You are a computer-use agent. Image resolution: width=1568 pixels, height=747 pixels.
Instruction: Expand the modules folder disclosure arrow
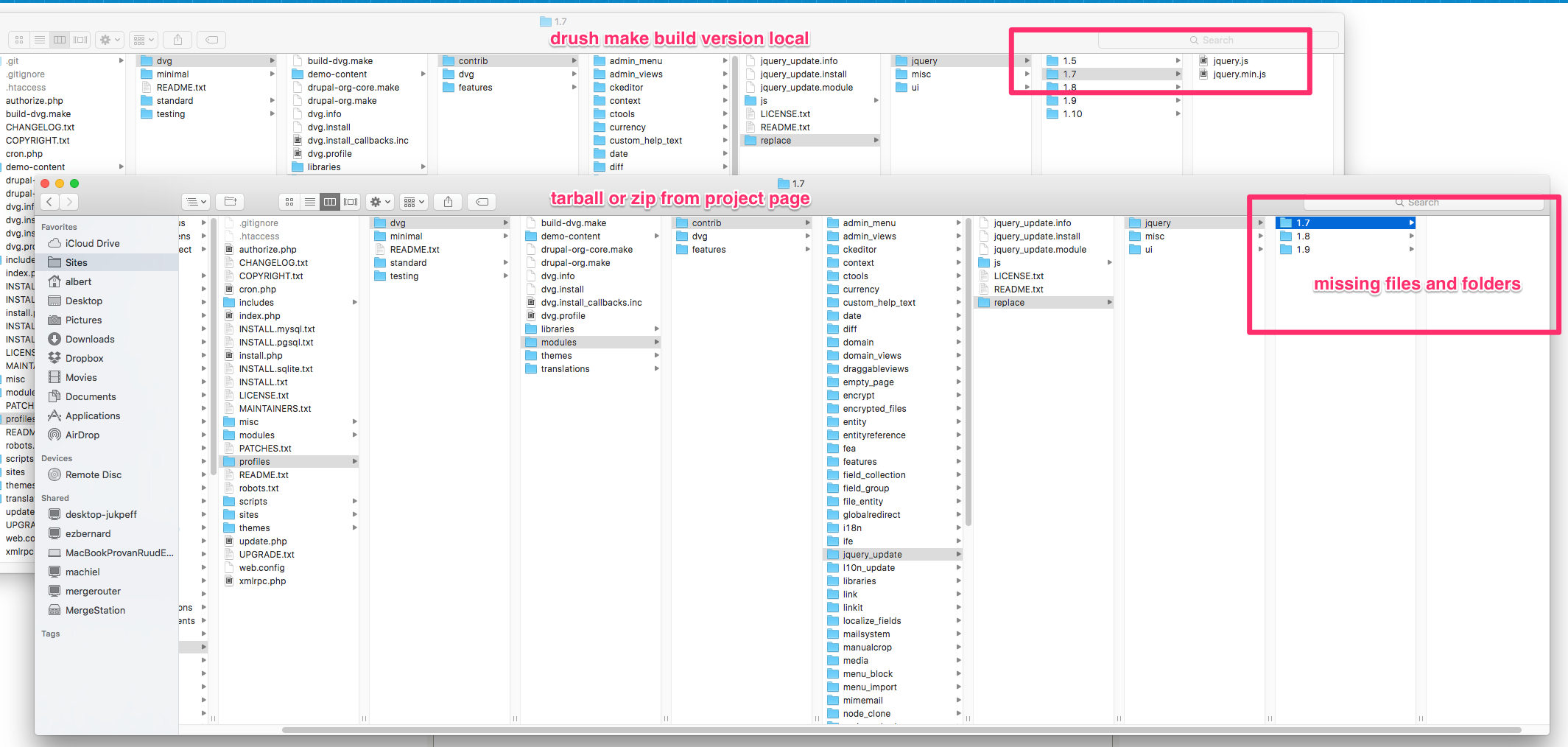656,342
